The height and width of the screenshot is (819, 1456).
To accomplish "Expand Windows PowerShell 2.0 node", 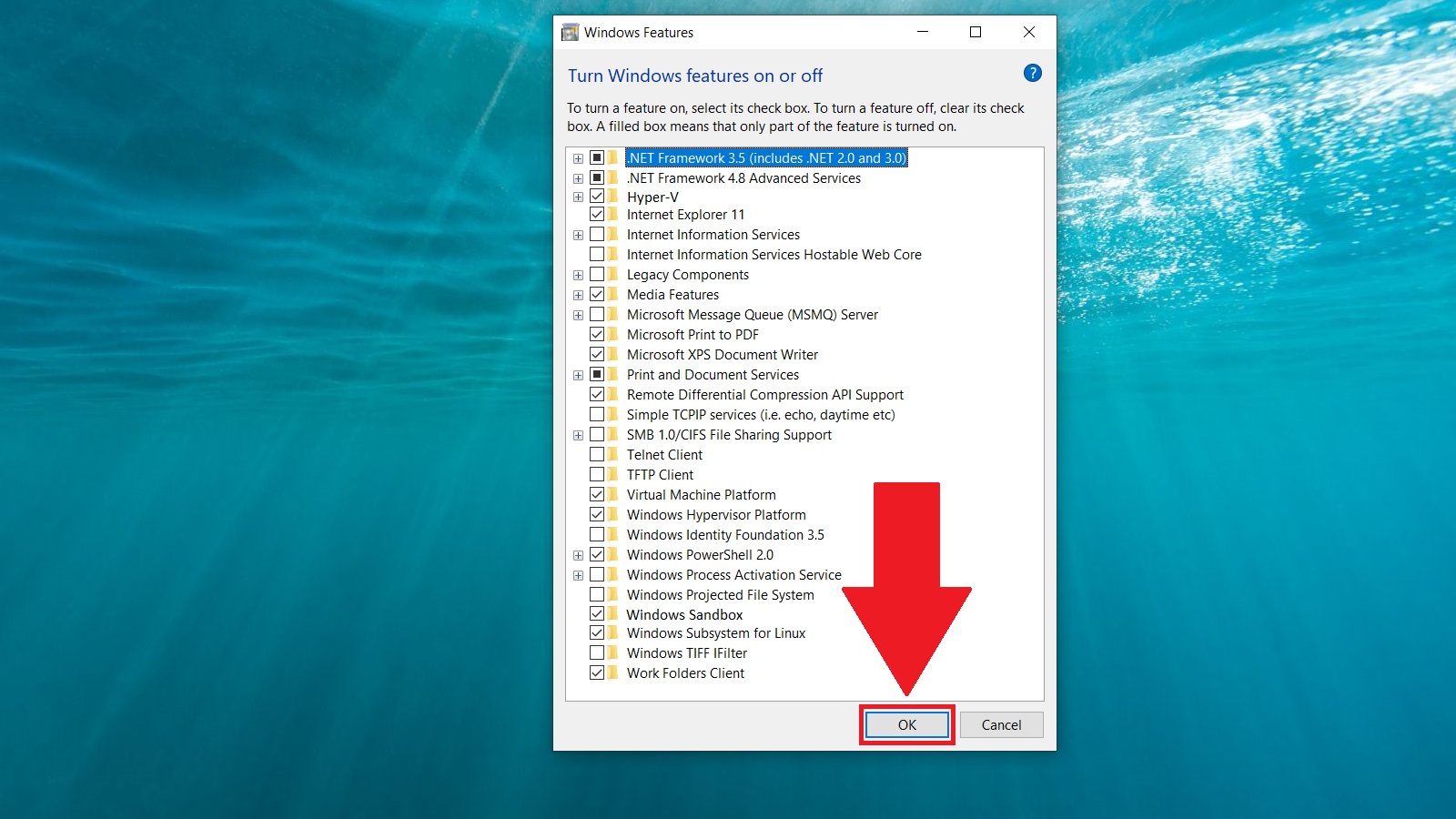I will point(578,555).
